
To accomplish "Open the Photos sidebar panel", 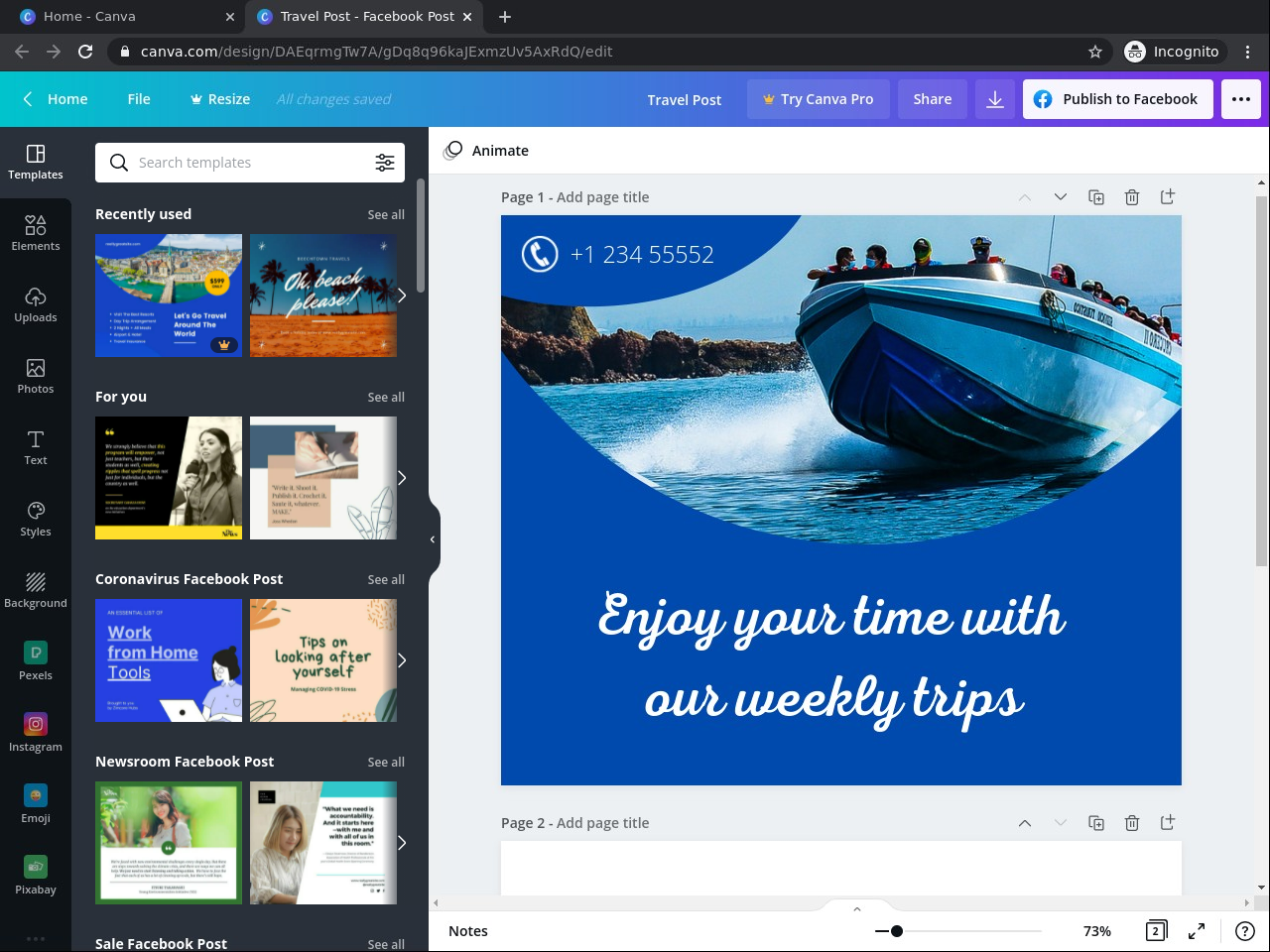I will click(x=36, y=377).
